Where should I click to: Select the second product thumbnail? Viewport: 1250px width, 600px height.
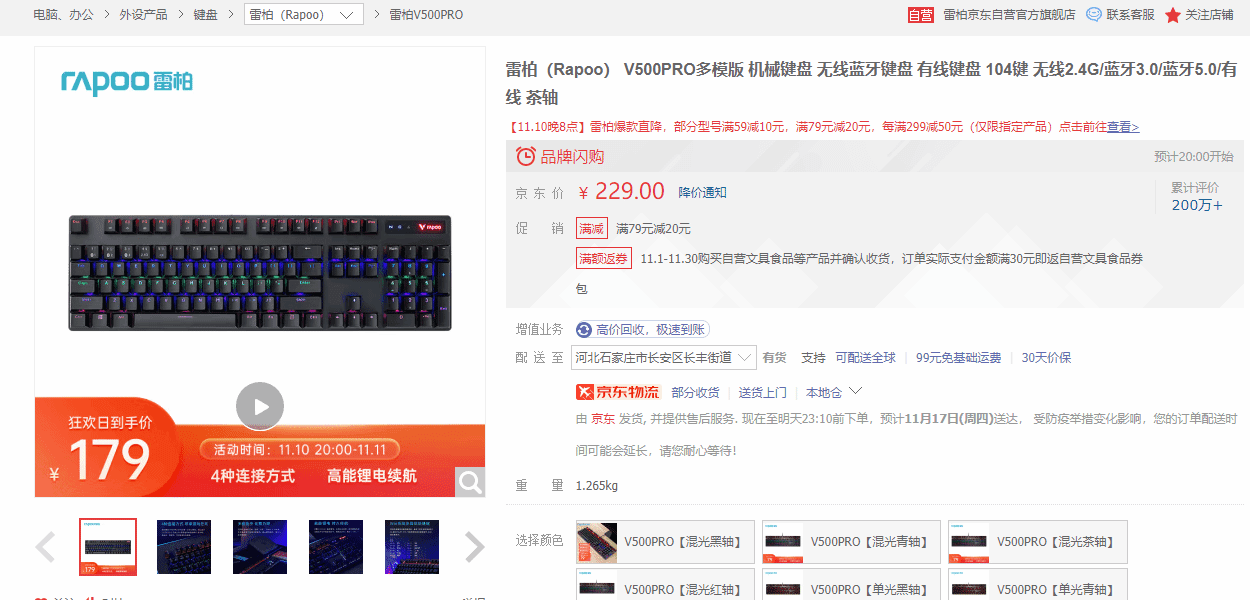(184, 547)
